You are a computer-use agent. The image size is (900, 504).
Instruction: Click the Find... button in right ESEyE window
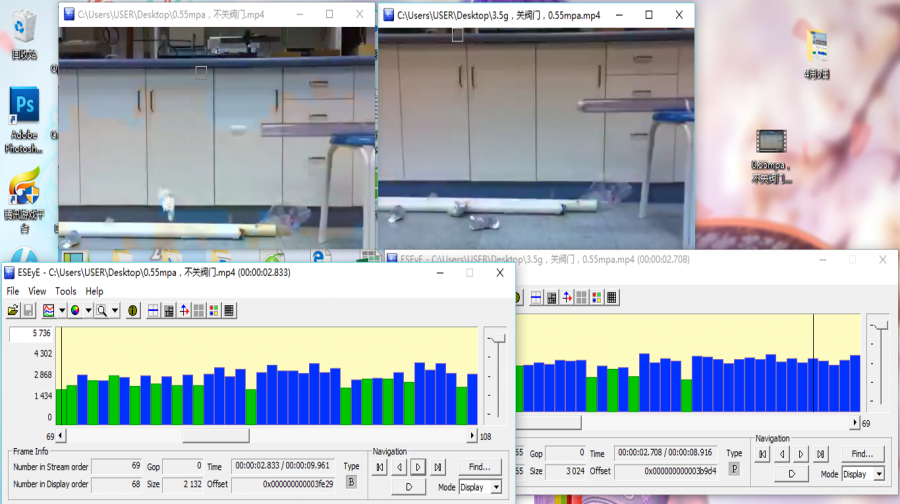point(862,453)
